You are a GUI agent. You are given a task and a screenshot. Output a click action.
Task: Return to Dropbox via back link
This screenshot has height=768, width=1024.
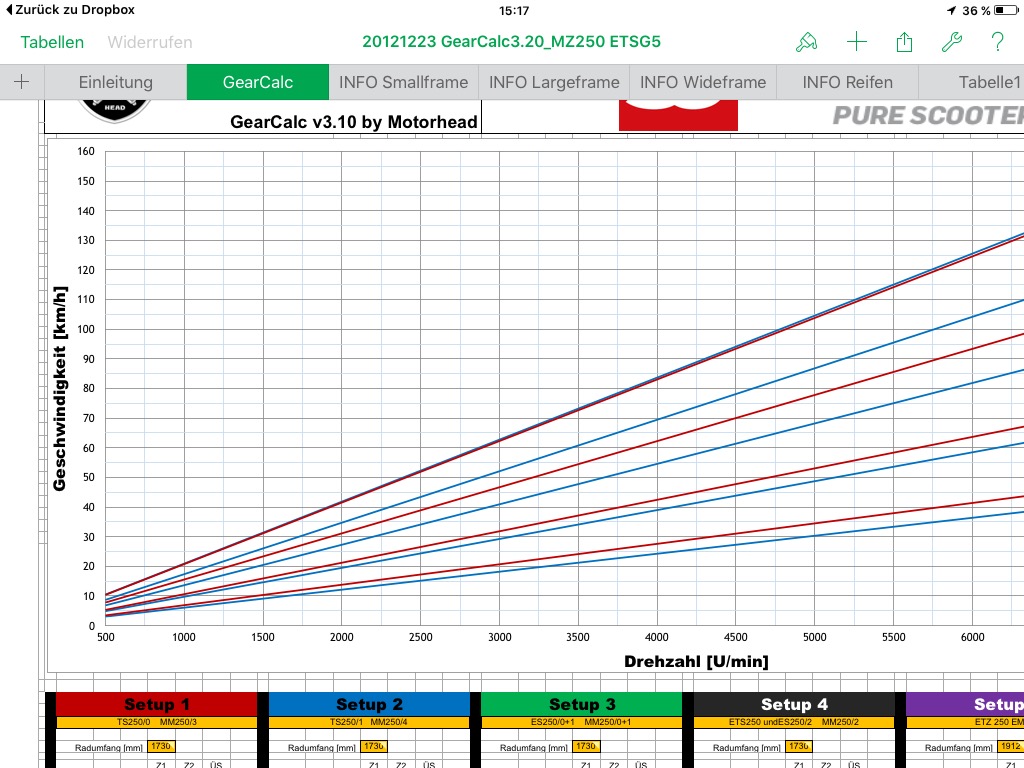pyautogui.click(x=69, y=10)
